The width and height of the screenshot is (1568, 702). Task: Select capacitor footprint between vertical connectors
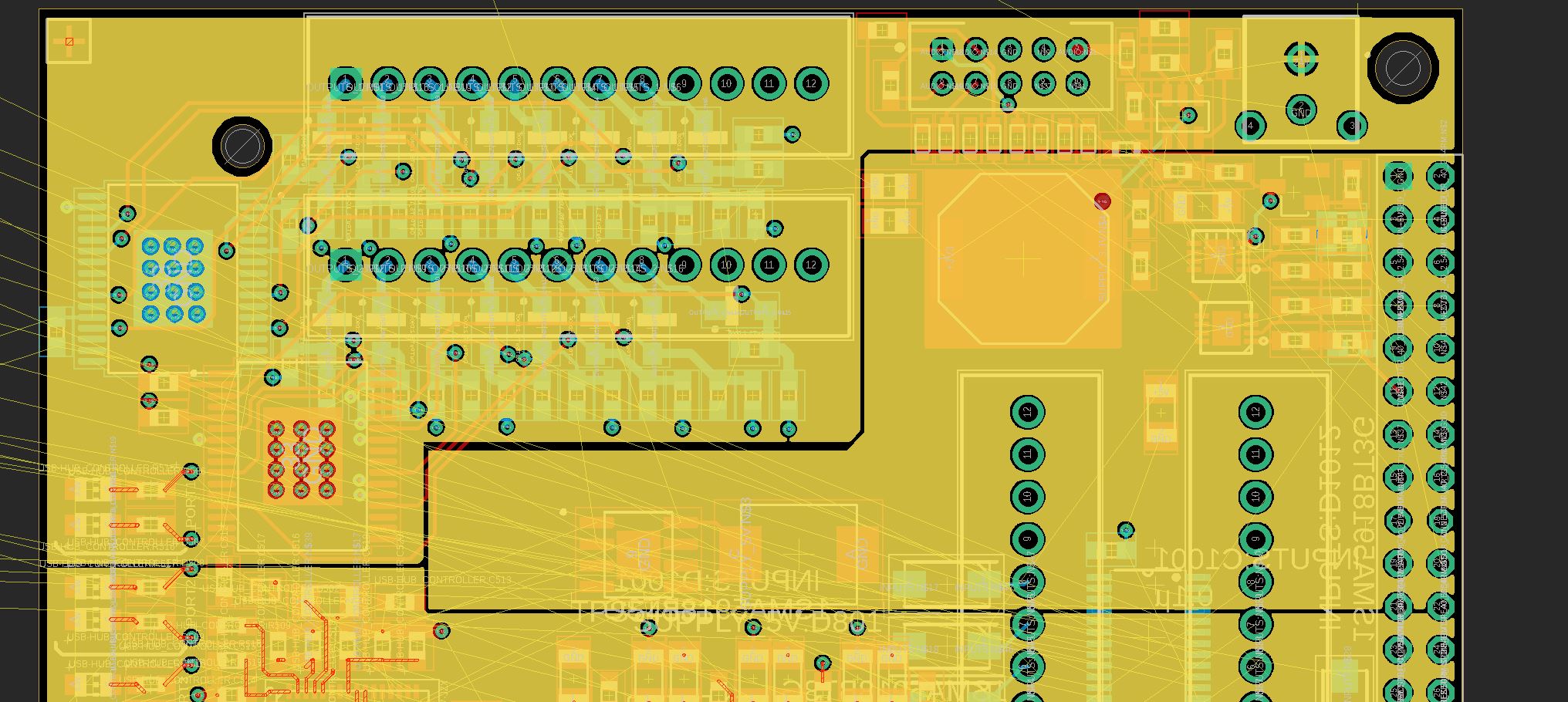[x=1161, y=413]
